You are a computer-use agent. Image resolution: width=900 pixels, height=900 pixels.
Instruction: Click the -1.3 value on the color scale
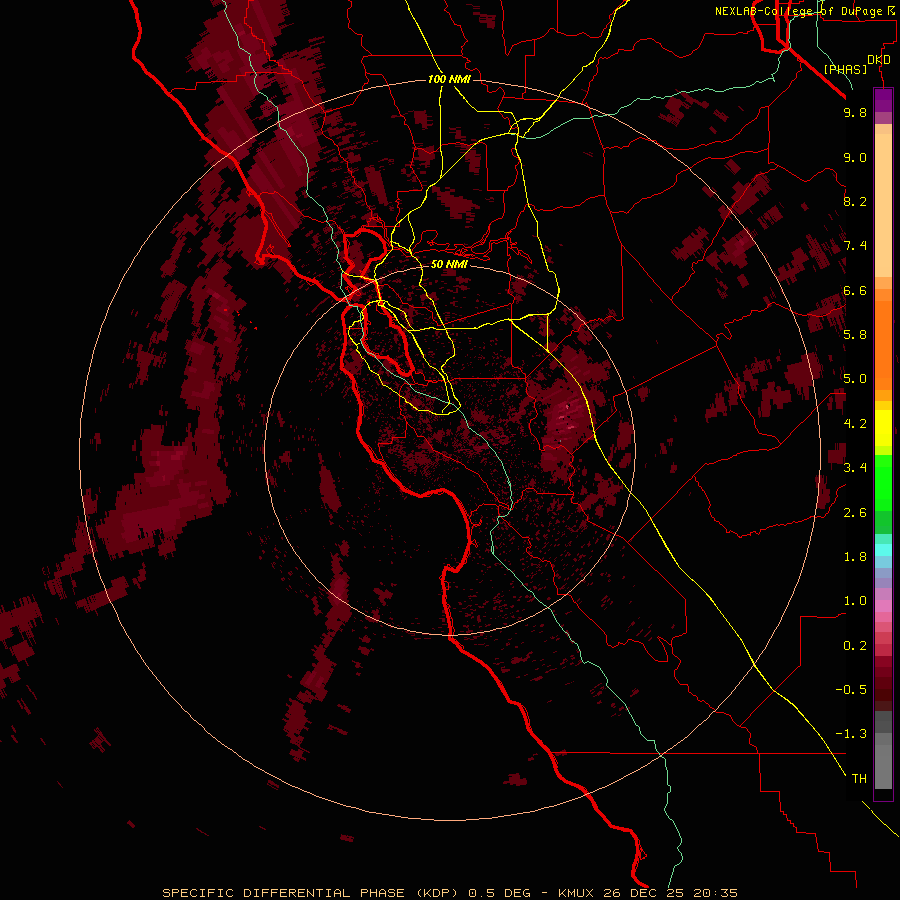pyautogui.click(x=851, y=734)
